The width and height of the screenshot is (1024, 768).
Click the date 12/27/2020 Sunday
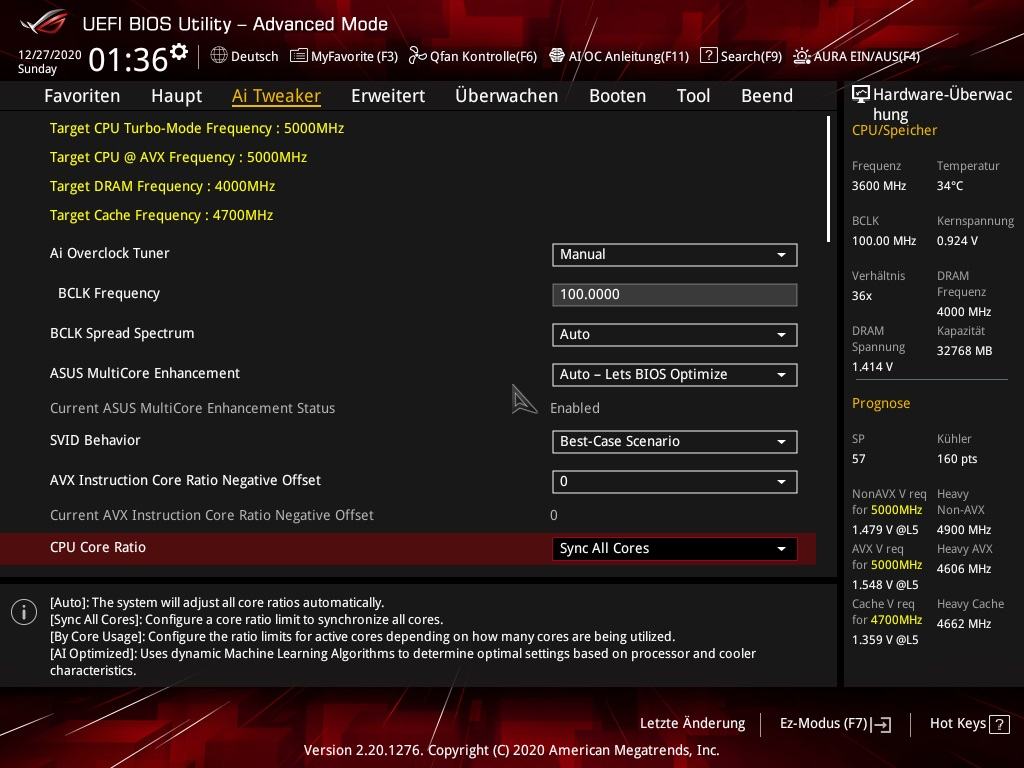(x=49, y=61)
